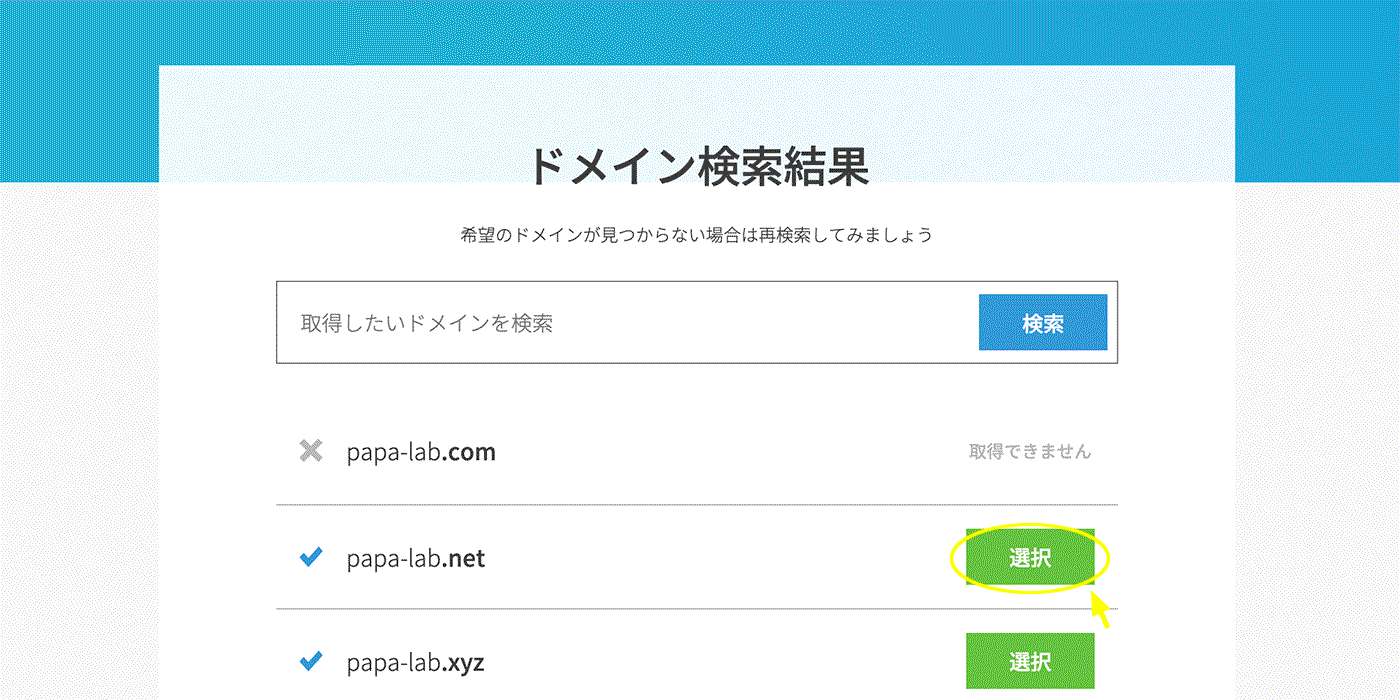Select the papa-lab.com domain name text
Image resolution: width=1400 pixels, height=700 pixels.
pos(420,452)
